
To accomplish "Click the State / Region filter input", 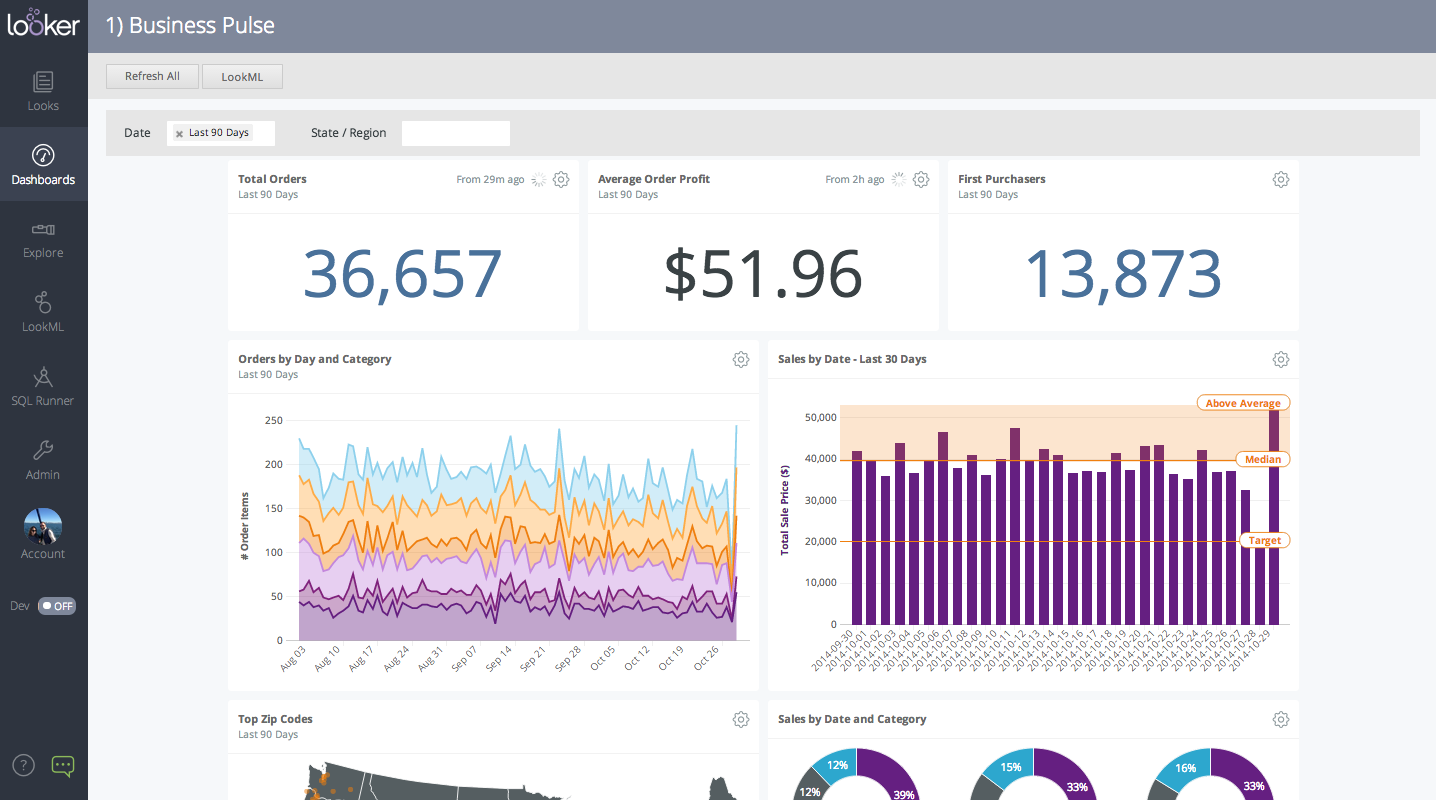I will pyautogui.click(x=456, y=133).
